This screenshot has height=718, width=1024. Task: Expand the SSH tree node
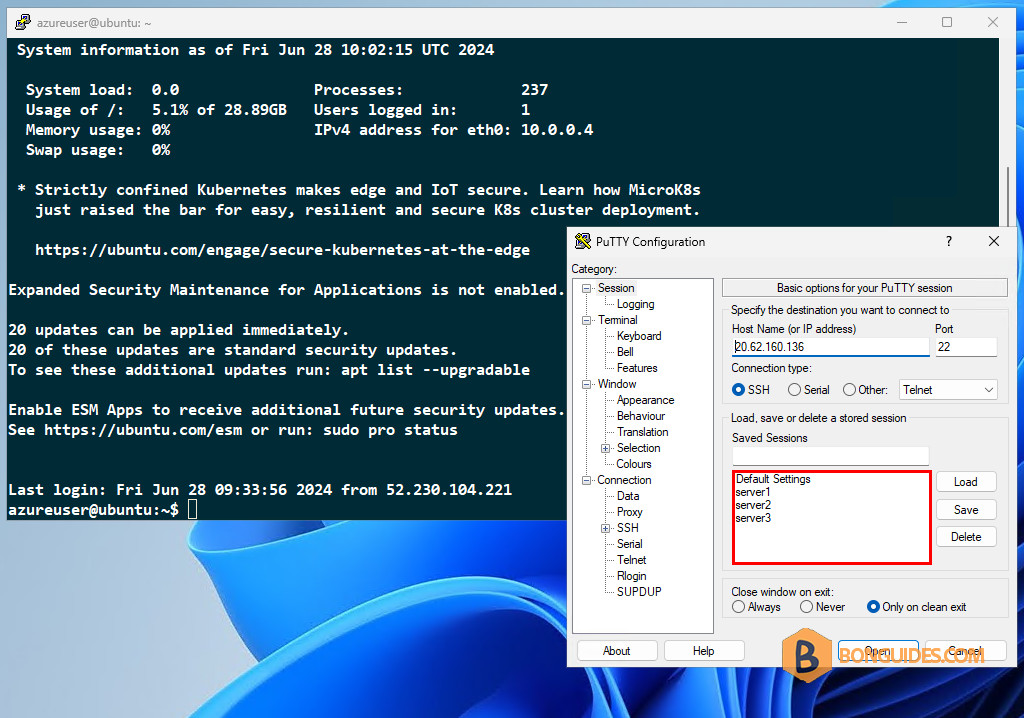tap(605, 528)
